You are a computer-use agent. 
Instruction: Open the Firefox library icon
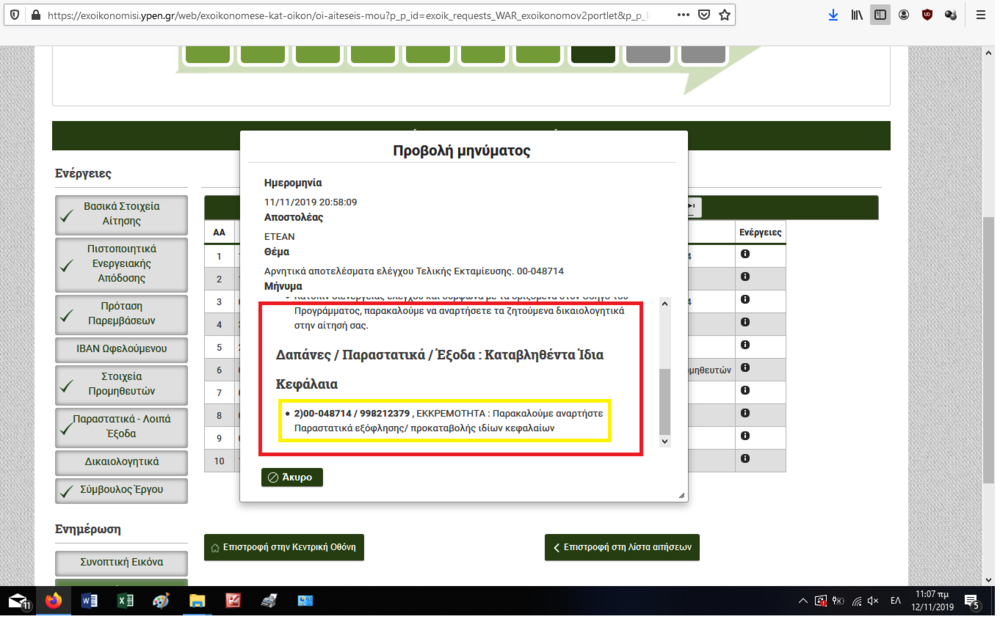[857, 15]
